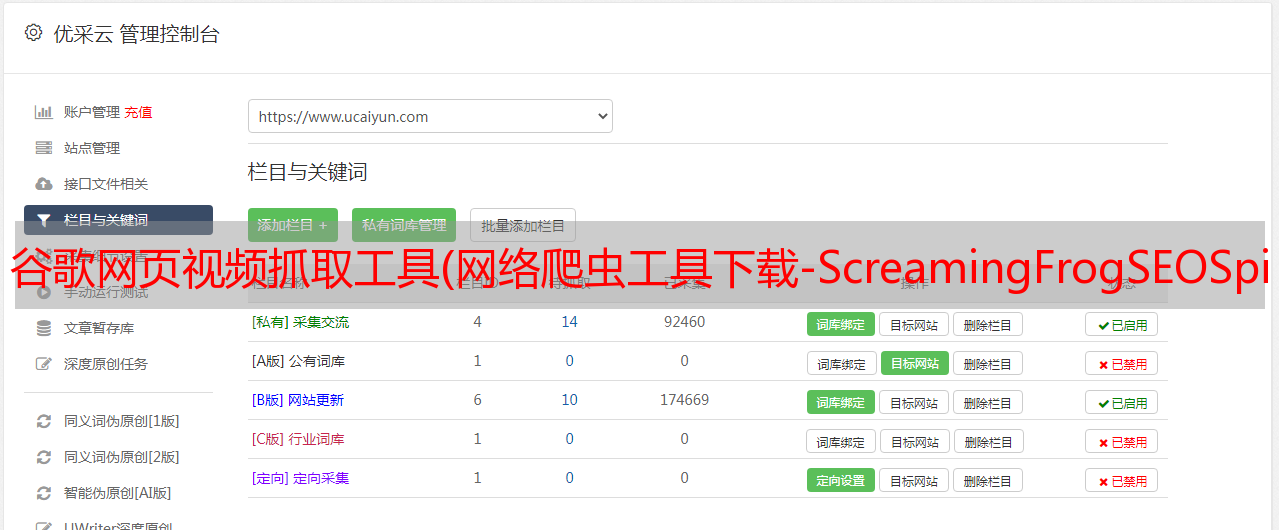Open the [私有] 采集交流 column

click(x=300, y=322)
